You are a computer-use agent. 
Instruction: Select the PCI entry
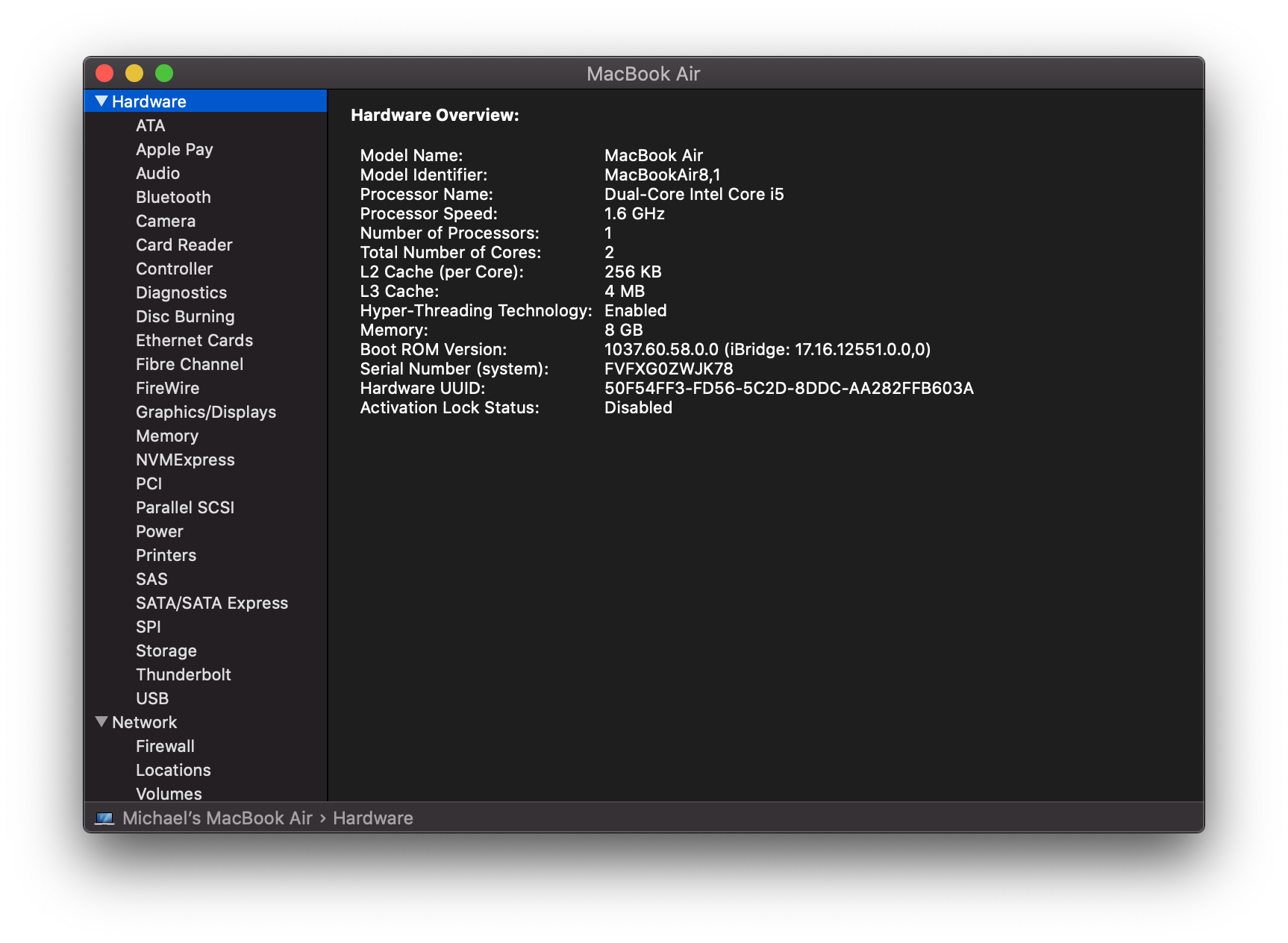tap(149, 483)
